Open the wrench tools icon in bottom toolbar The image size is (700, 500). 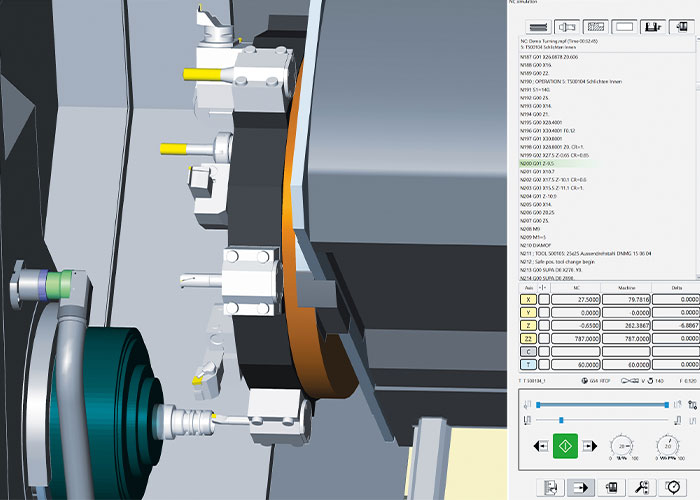point(642,487)
